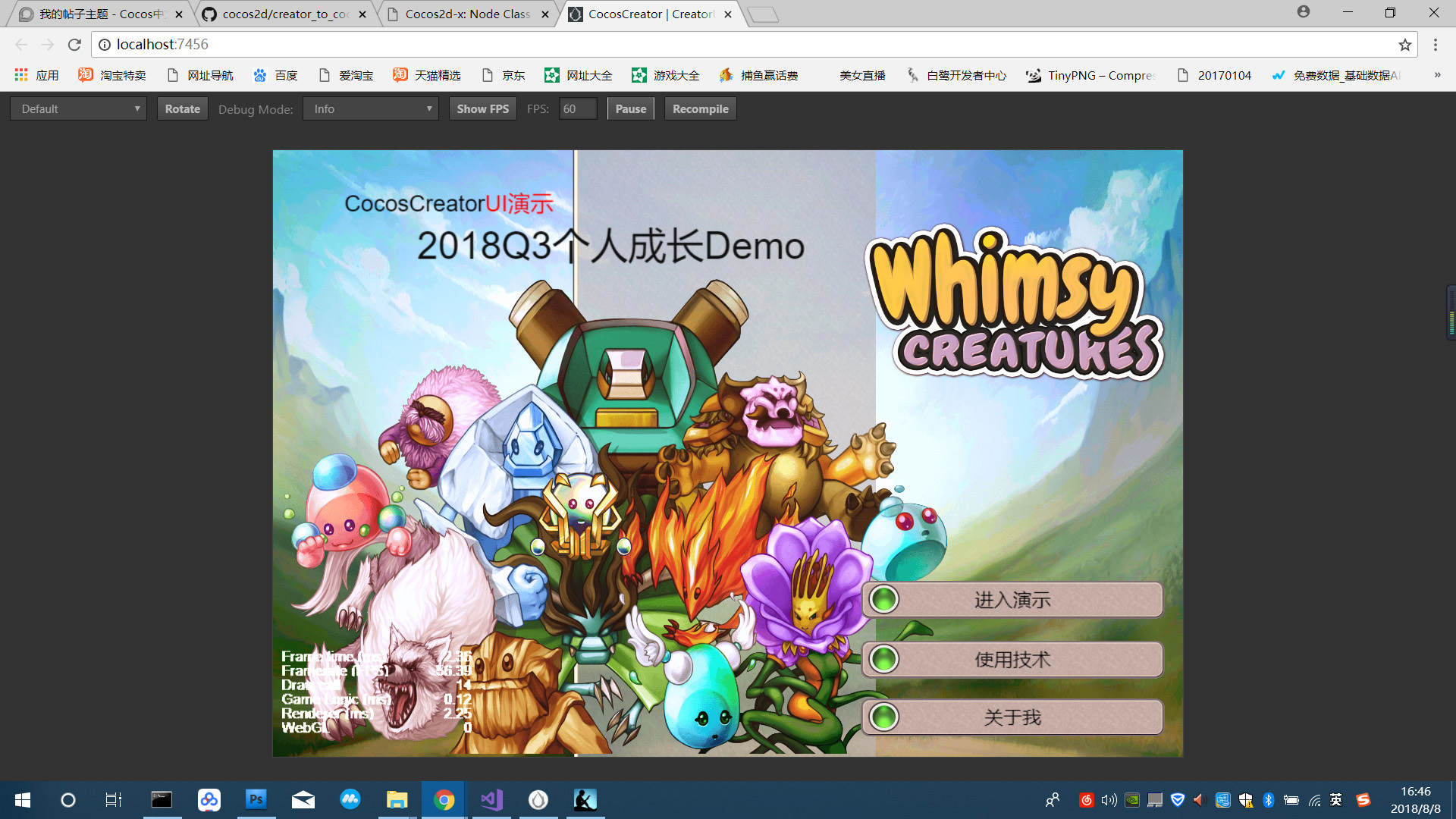Image resolution: width=1456 pixels, height=819 pixels.
Task: Bookmark page with the star icon
Action: 1404,45
